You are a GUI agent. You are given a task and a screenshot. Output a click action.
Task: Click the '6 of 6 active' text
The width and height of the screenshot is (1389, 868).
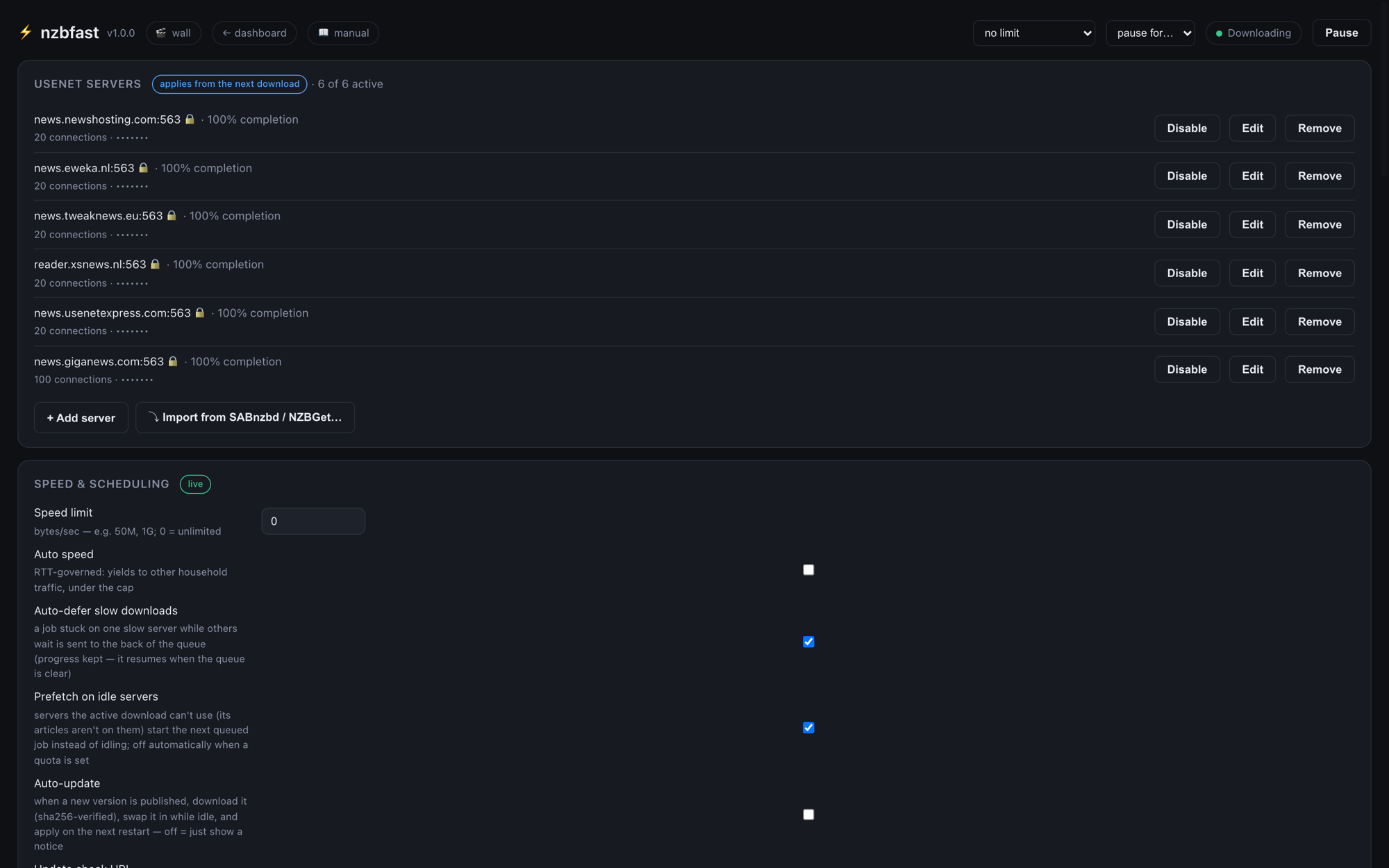(351, 84)
